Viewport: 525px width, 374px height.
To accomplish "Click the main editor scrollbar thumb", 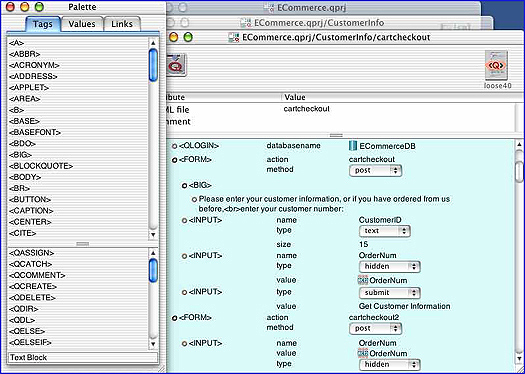I will click(520, 172).
